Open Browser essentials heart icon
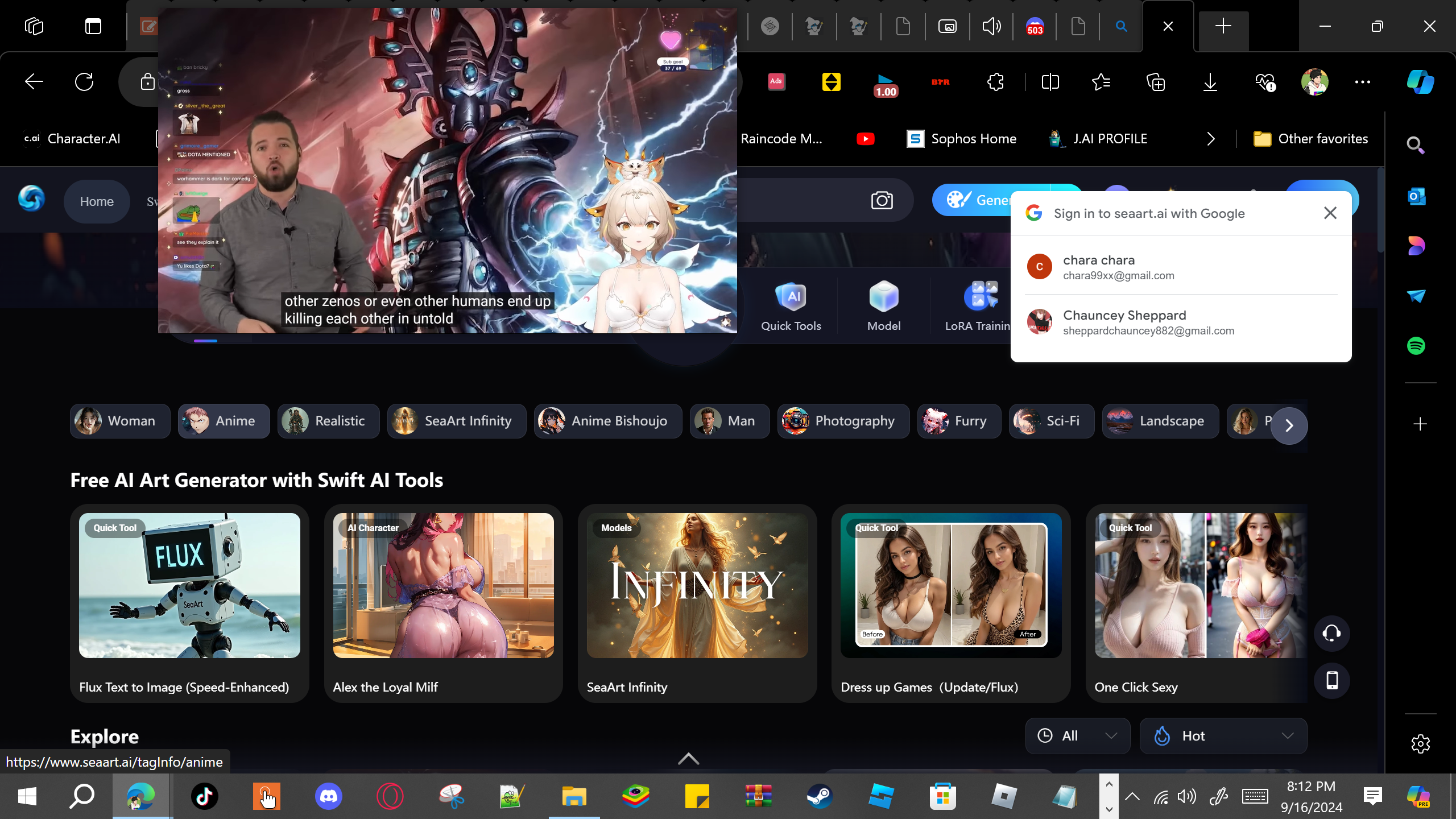The image size is (1456, 819). pos(1265,82)
